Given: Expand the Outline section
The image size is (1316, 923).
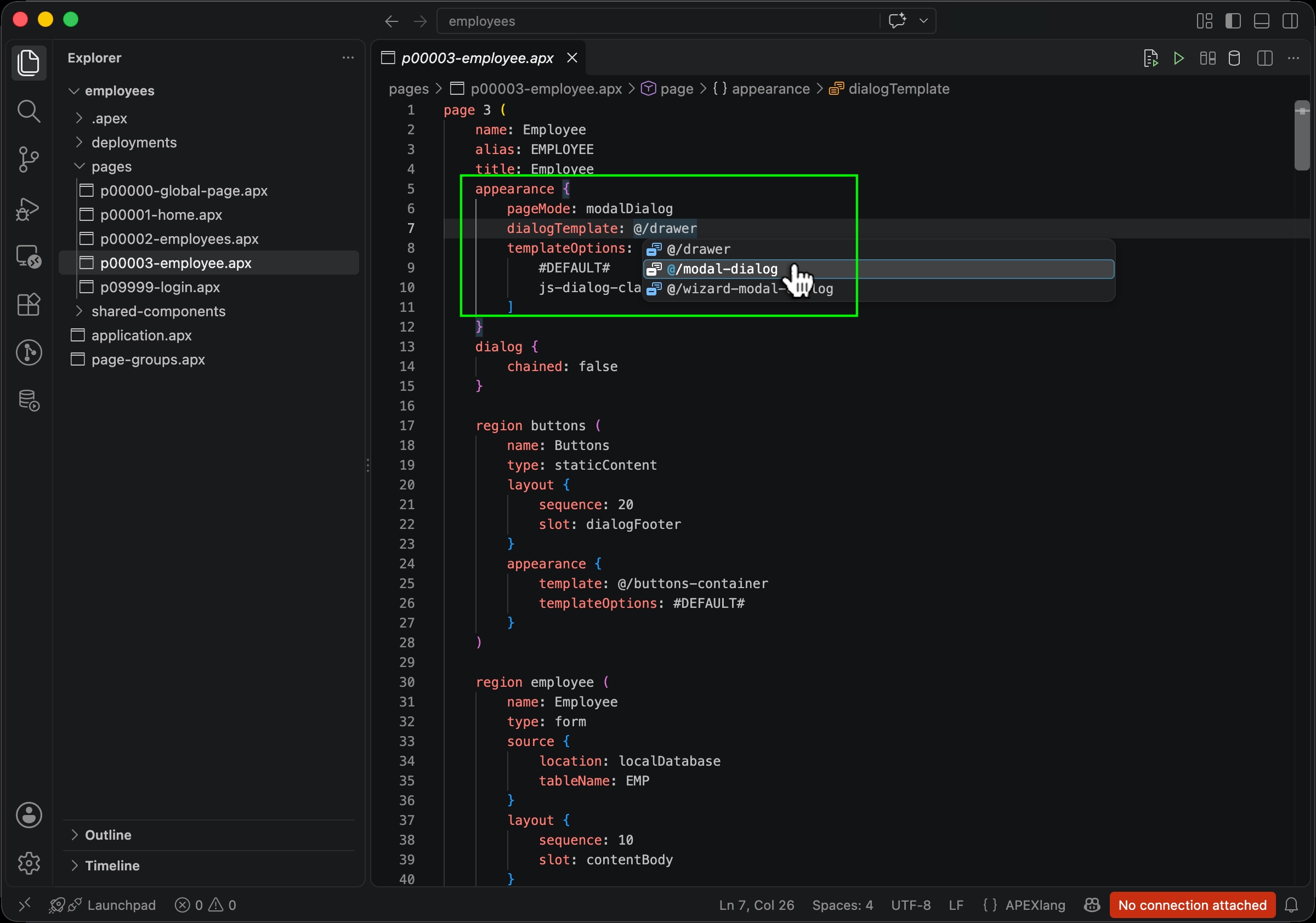Looking at the screenshot, I should coord(210,835).
